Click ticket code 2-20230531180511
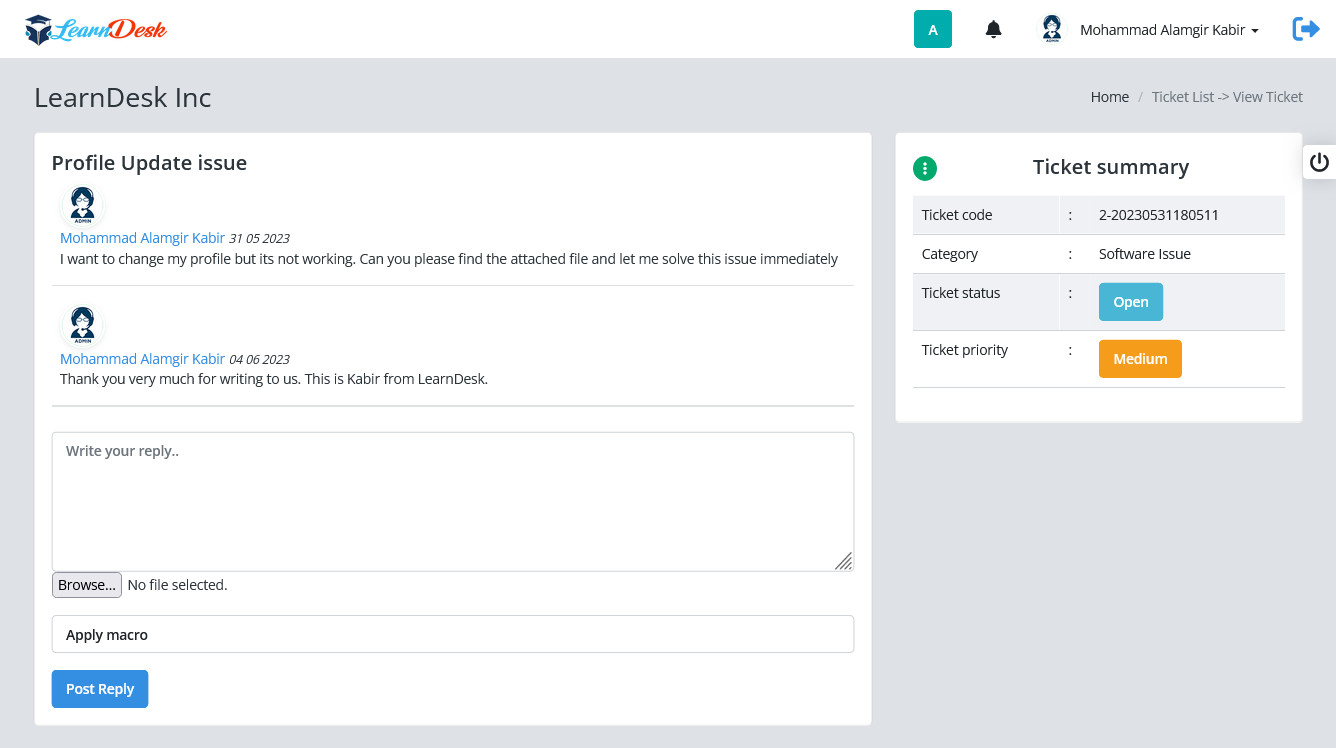Screen dimensions: 1336x748 1158,215
